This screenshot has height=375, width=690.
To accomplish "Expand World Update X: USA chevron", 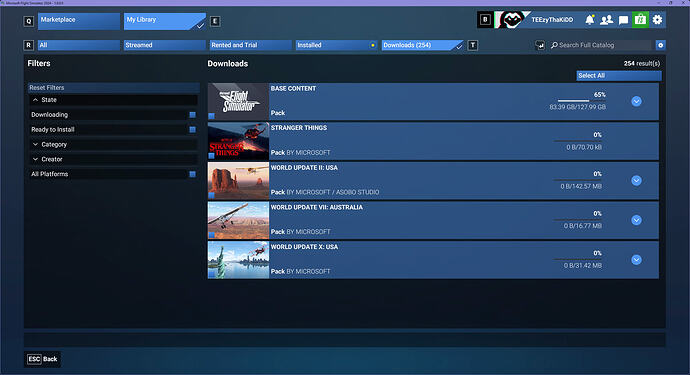I will [636, 260].
